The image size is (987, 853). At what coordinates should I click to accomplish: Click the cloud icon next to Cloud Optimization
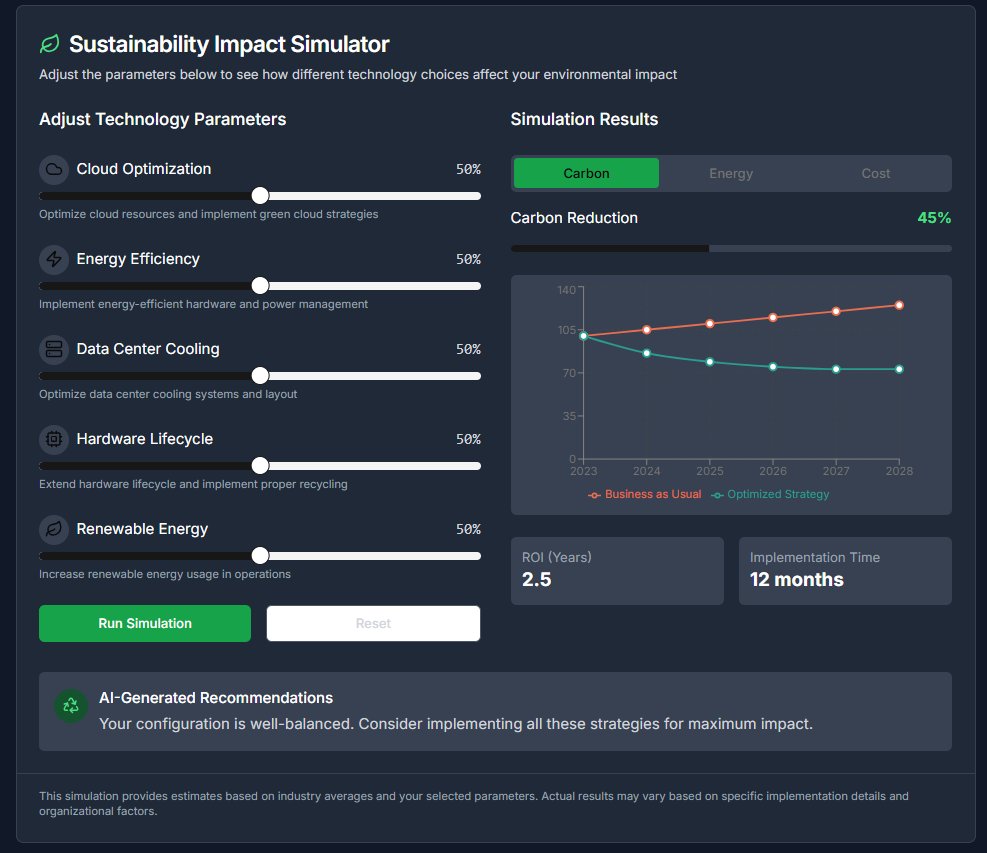click(54, 169)
